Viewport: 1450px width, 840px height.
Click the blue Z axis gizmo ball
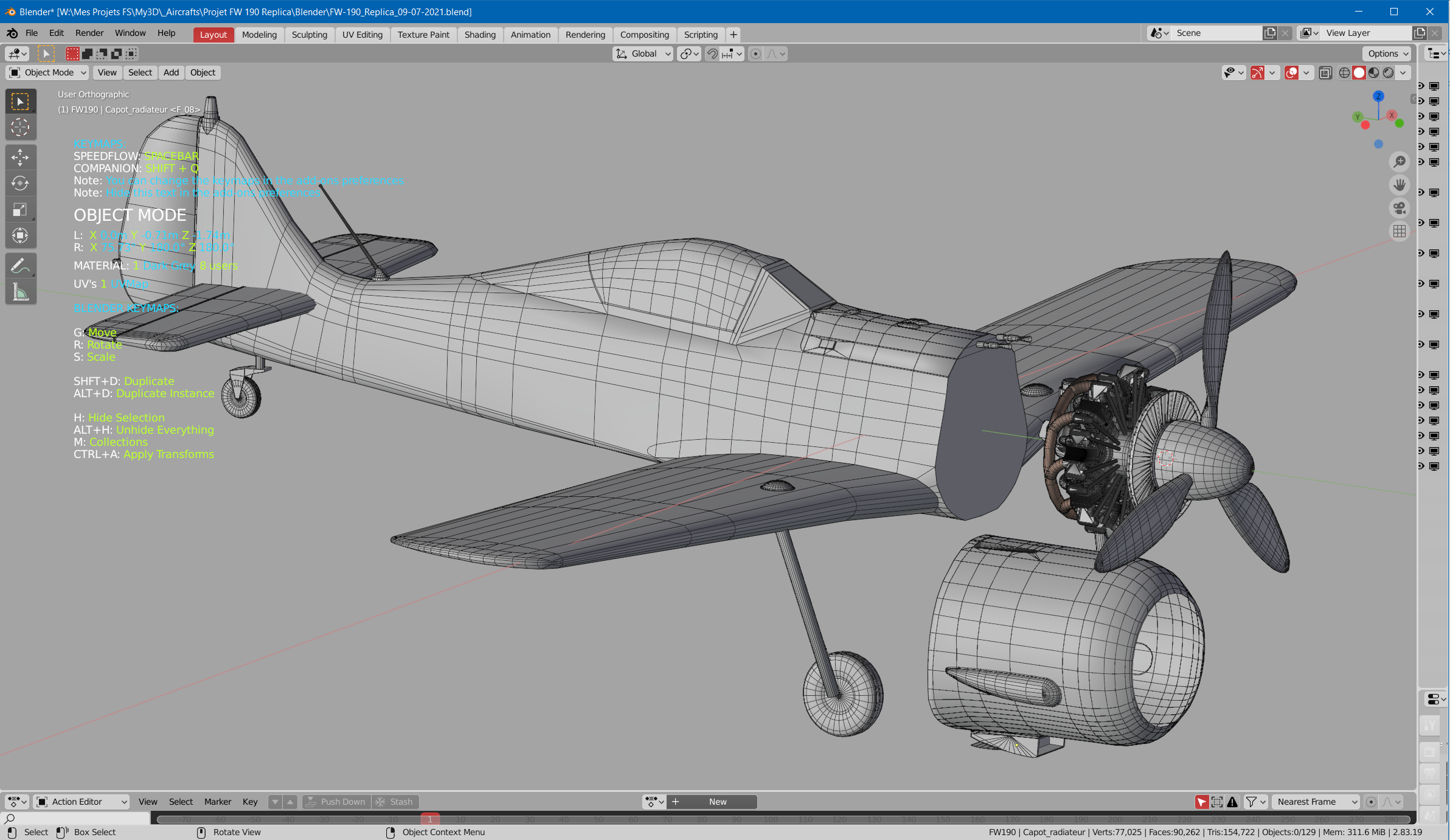click(x=1378, y=96)
